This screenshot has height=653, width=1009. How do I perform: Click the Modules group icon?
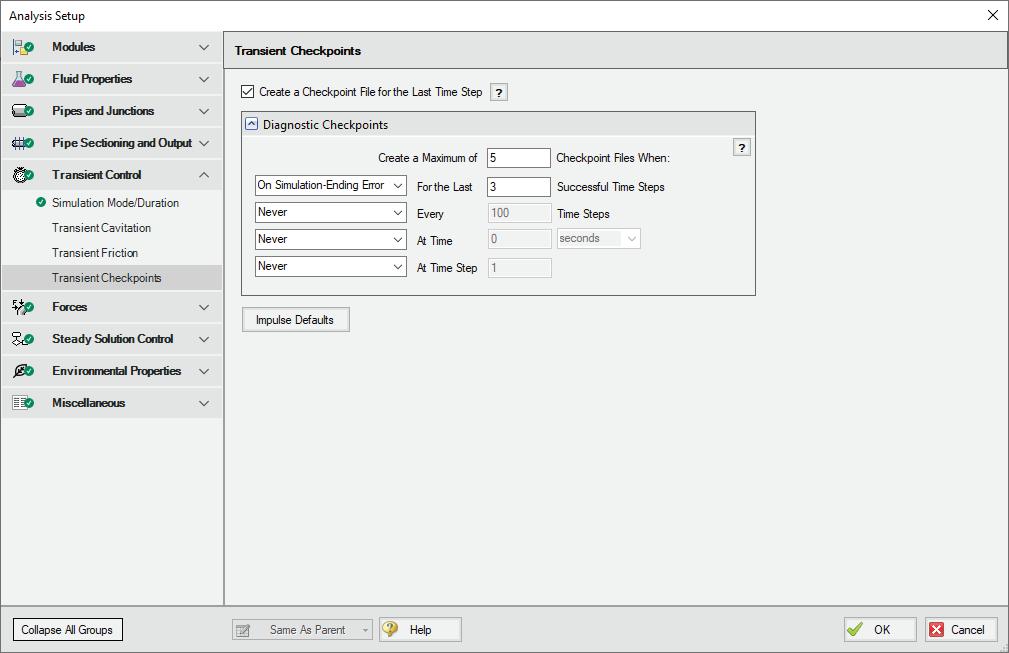(23, 47)
